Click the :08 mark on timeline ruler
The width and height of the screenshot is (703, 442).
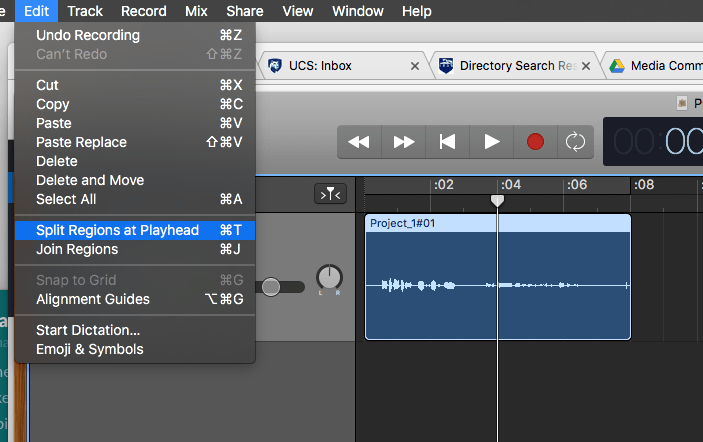644,185
